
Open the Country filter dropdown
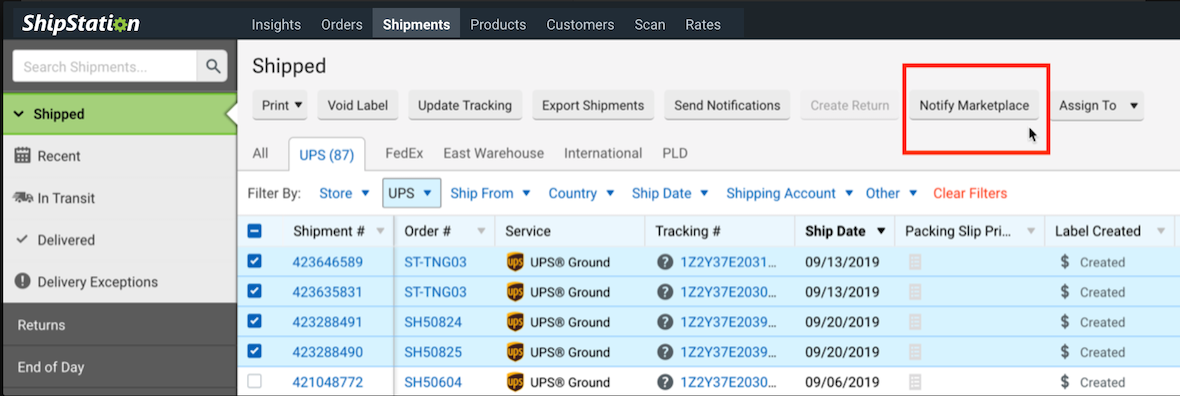(581, 193)
